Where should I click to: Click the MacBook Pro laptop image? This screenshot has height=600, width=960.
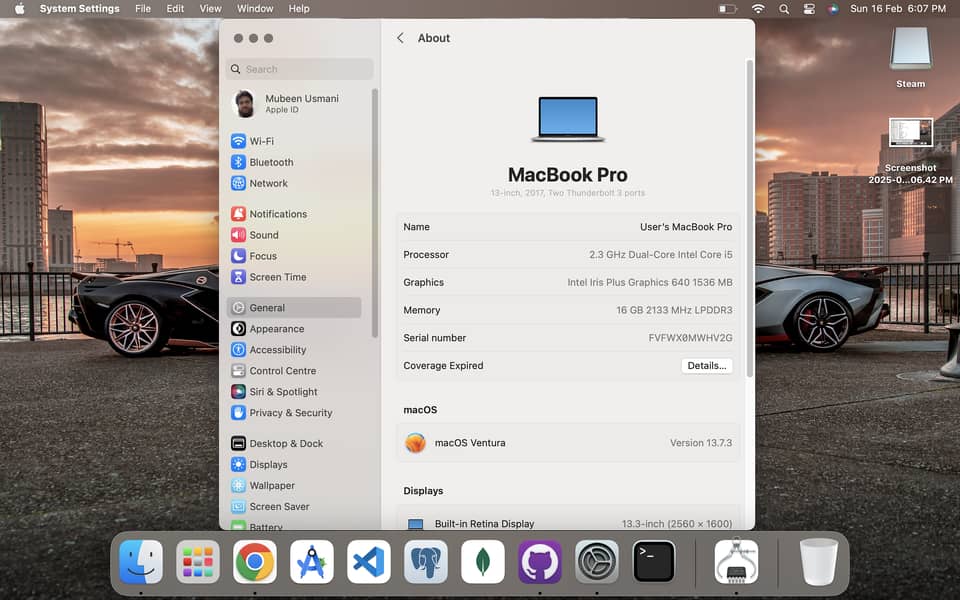click(x=568, y=119)
